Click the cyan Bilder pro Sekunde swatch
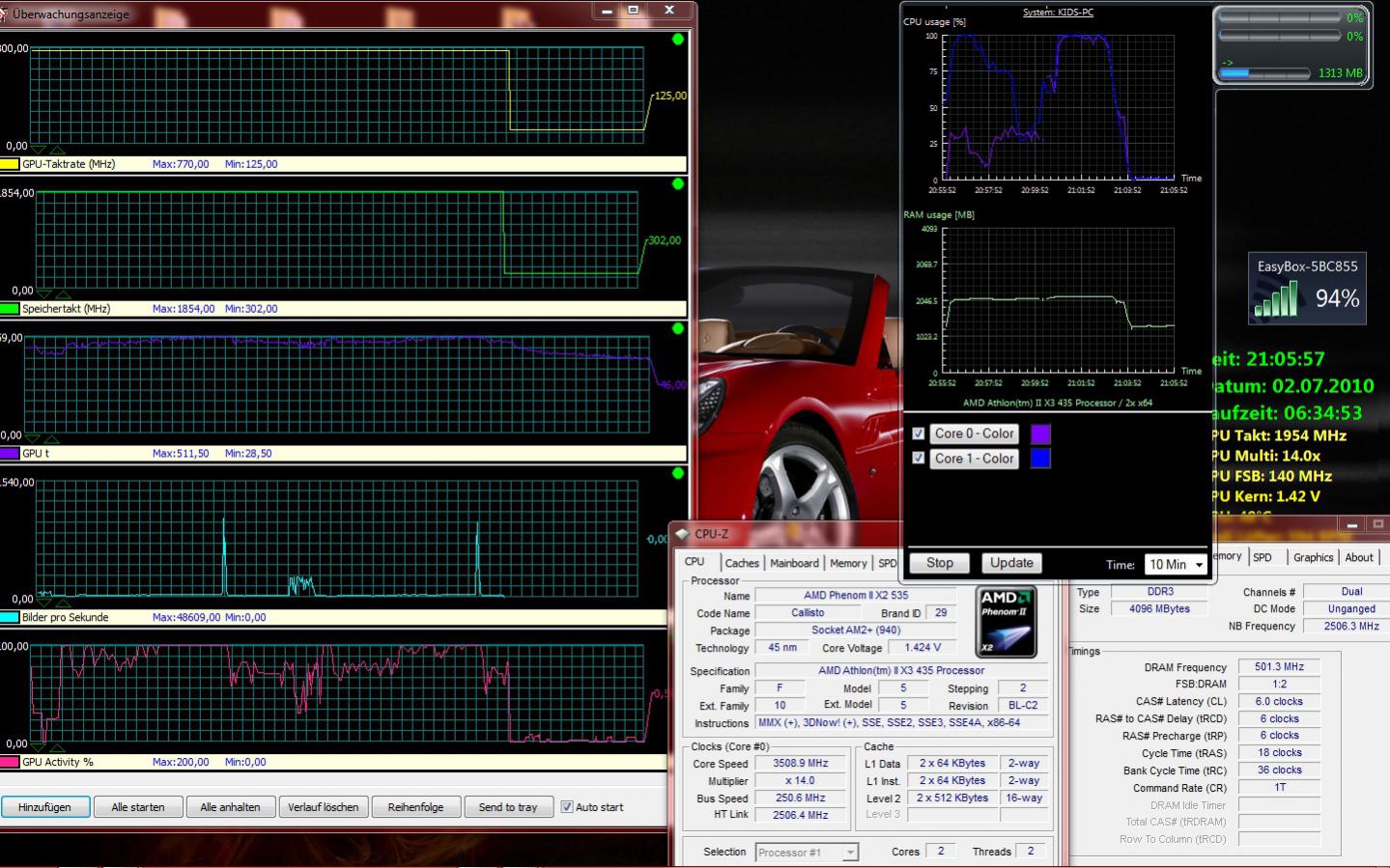 coord(9,617)
